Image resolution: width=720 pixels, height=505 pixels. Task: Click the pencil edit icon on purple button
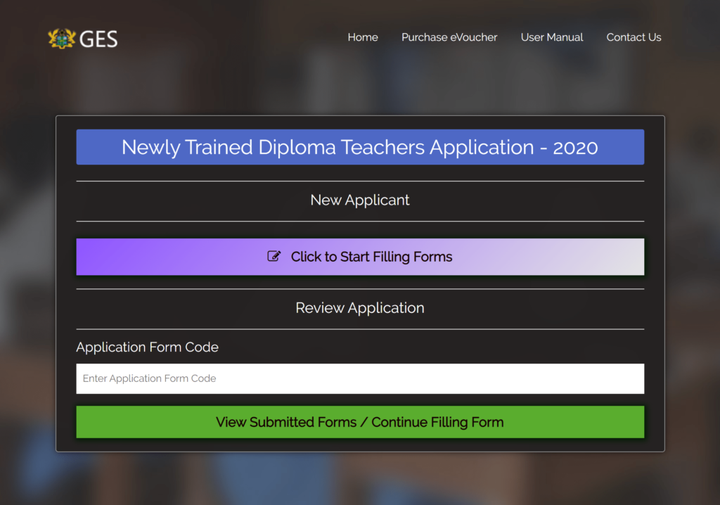click(x=274, y=256)
